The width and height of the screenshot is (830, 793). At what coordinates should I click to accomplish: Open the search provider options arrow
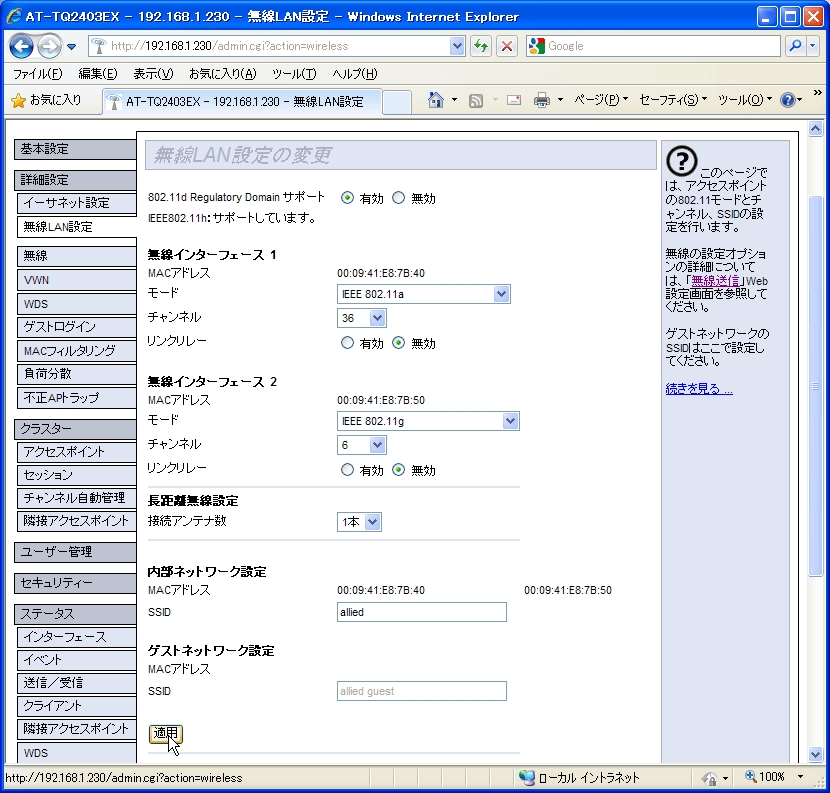[x=813, y=46]
